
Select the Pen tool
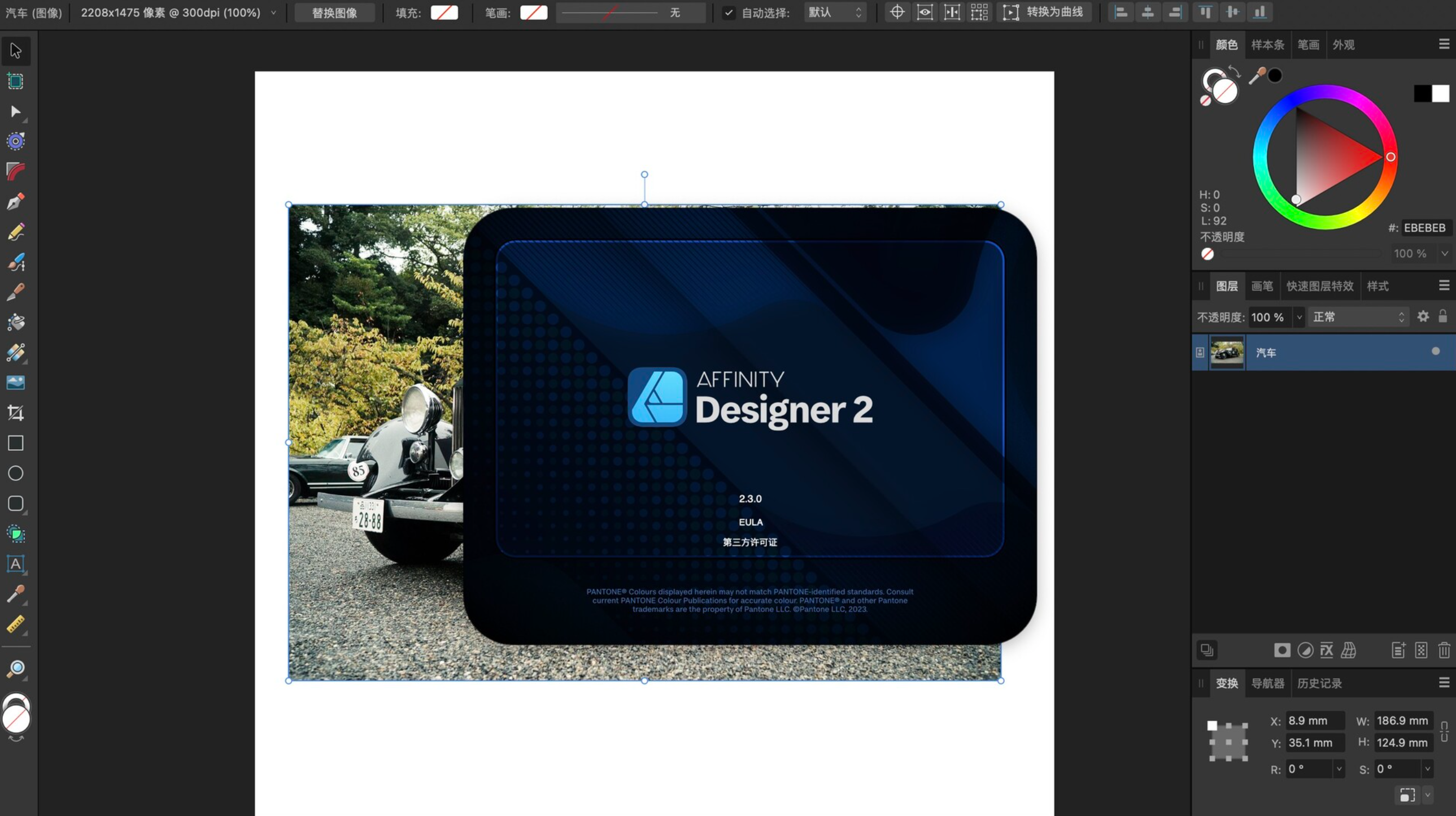(x=16, y=202)
